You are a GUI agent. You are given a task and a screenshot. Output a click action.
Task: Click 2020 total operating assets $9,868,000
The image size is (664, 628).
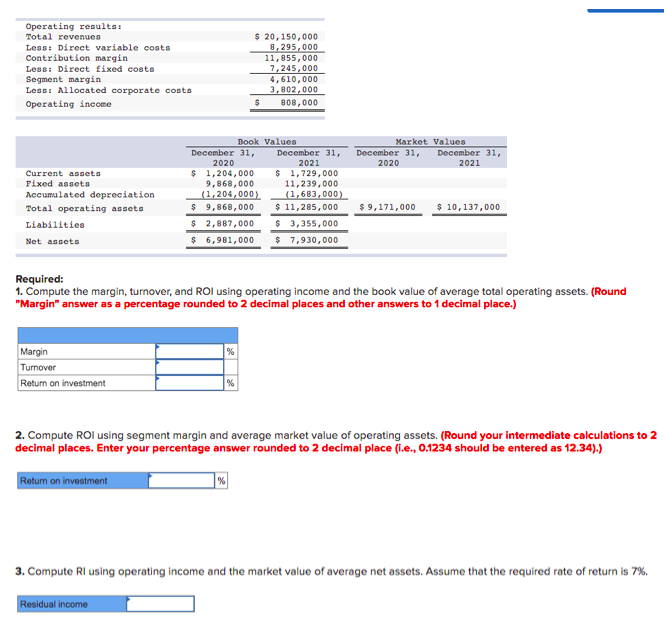point(222,207)
